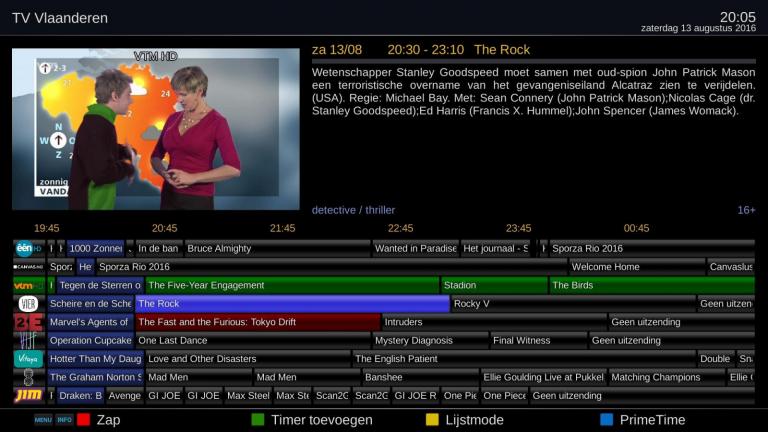Select the Vitaya channel logo

[28, 358]
